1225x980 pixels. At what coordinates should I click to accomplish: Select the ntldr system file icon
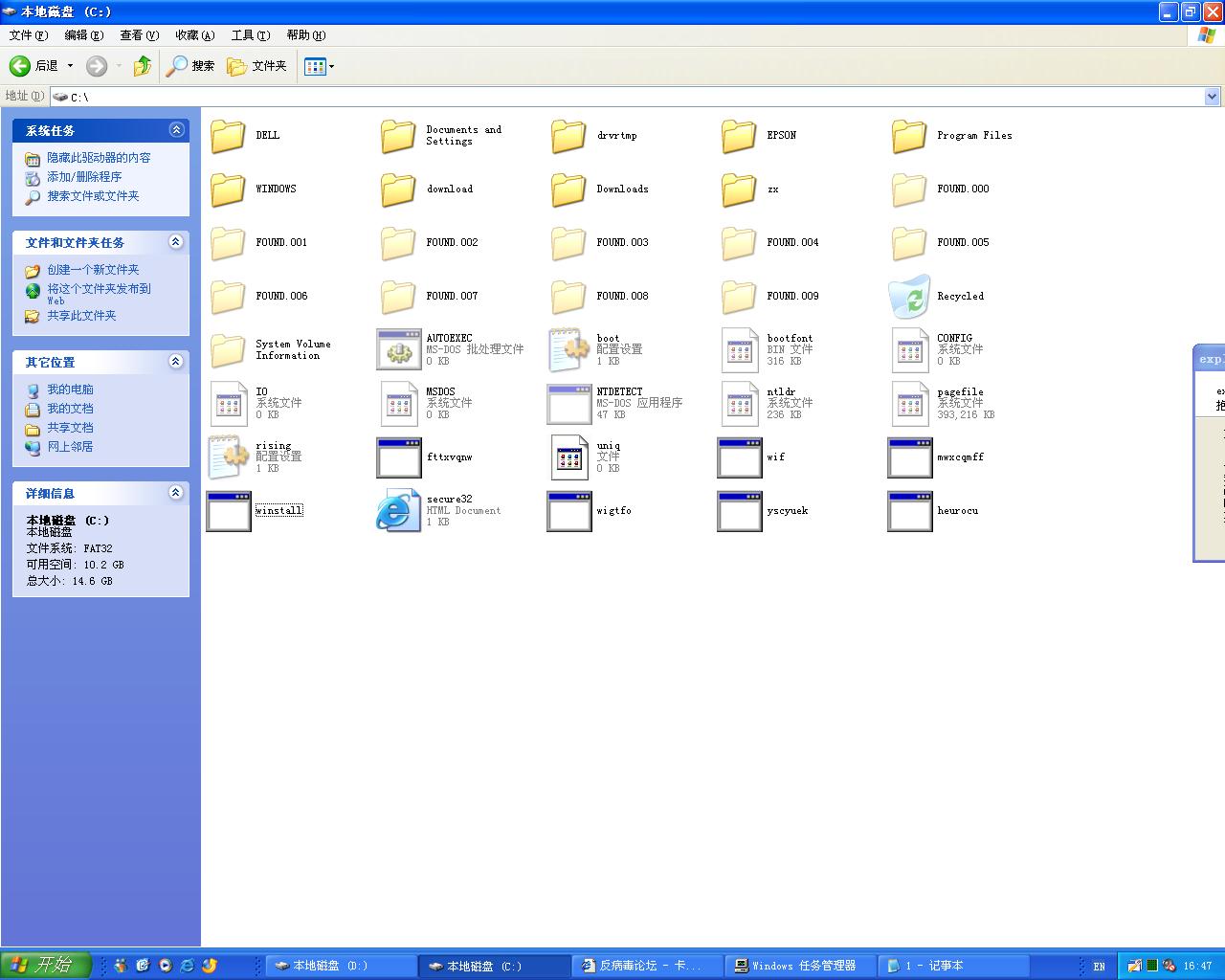coord(739,404)
